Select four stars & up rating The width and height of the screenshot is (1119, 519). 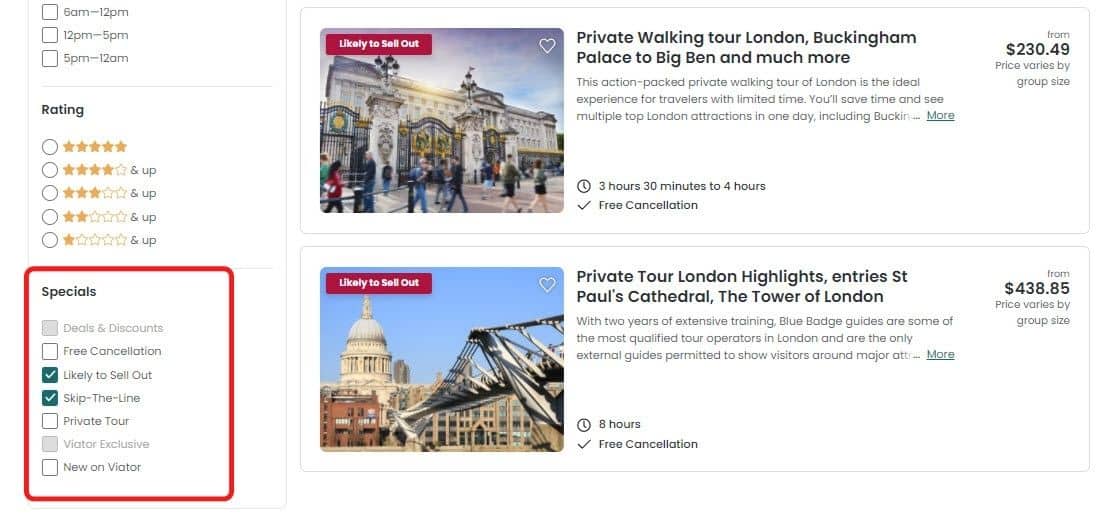(x=50, y=170)
